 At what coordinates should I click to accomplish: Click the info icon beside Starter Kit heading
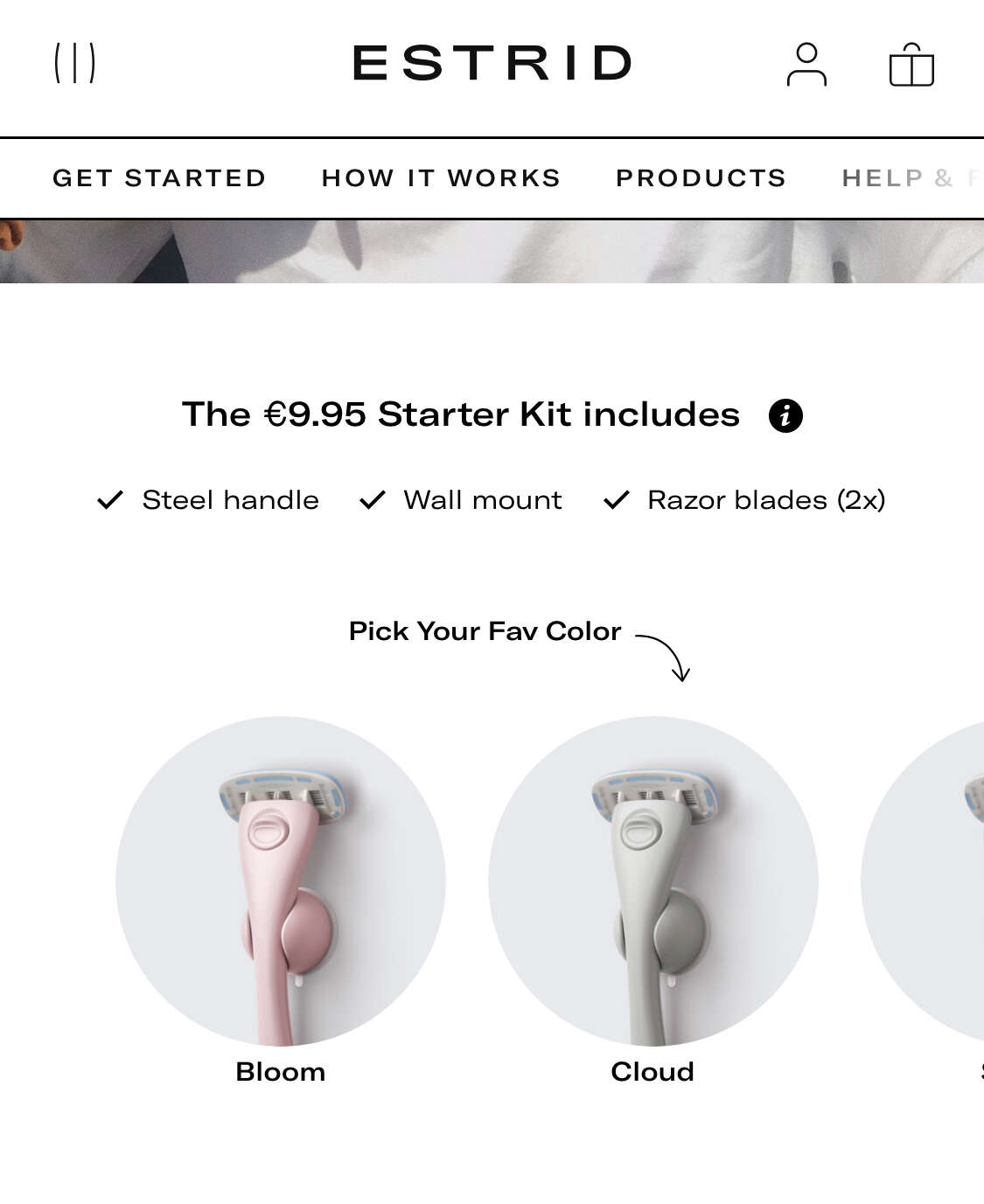pos(785,415)
